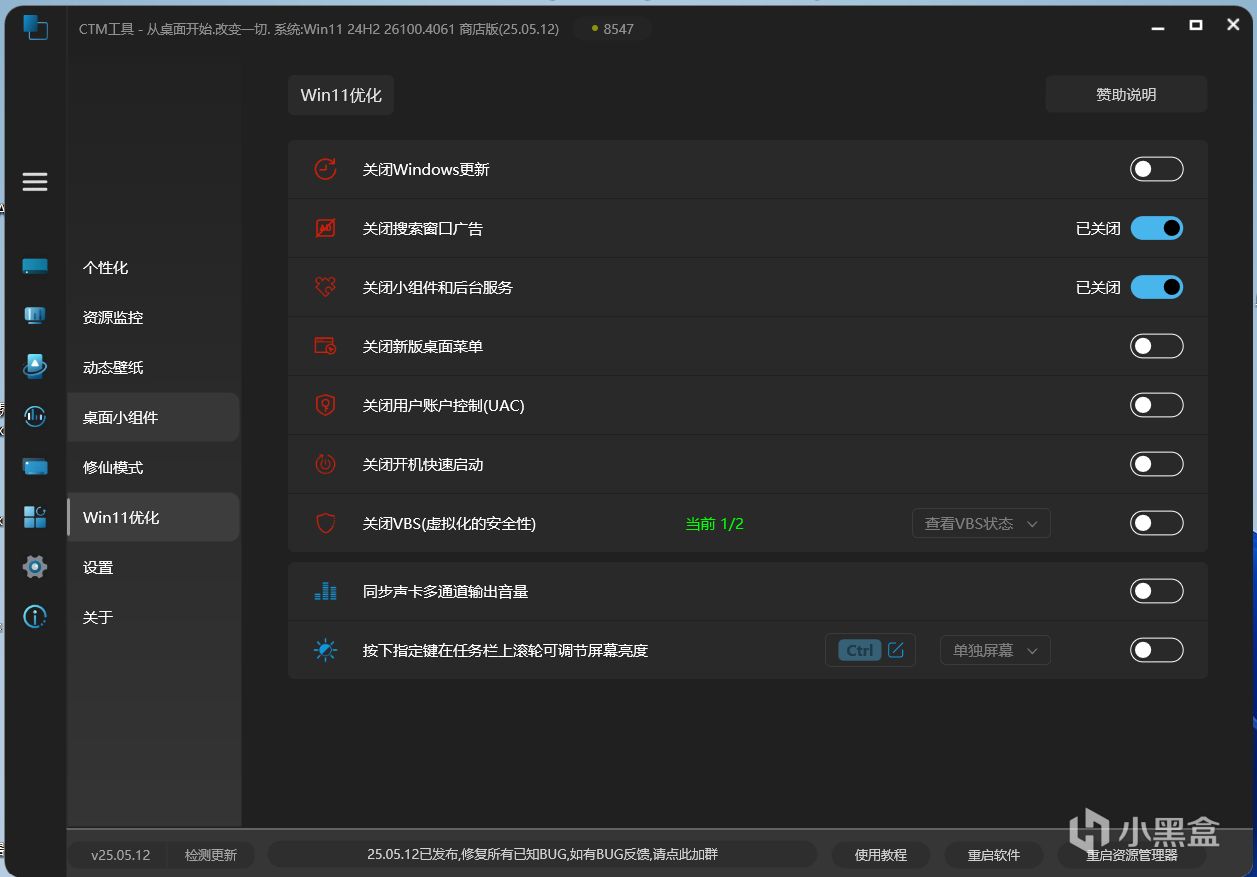Click the 8547 counter badge
This screenshot has height=877, width=1257.
click(x=612, y=29)
